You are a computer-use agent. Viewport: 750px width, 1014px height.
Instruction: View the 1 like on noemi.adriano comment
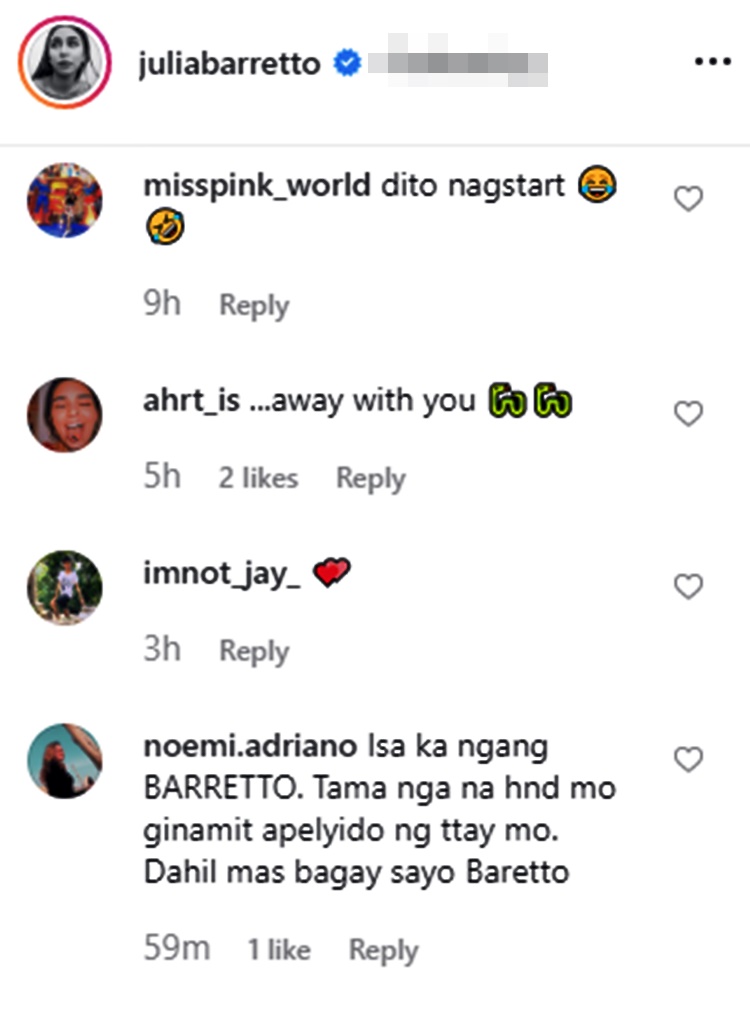[279, 950]
